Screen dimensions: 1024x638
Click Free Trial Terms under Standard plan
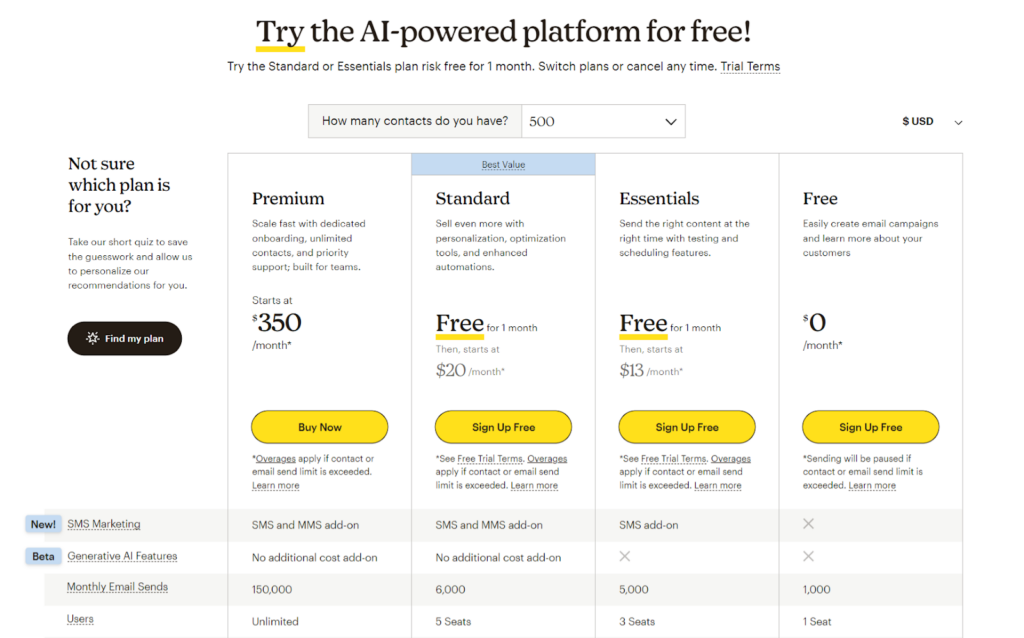click(490, 459)
